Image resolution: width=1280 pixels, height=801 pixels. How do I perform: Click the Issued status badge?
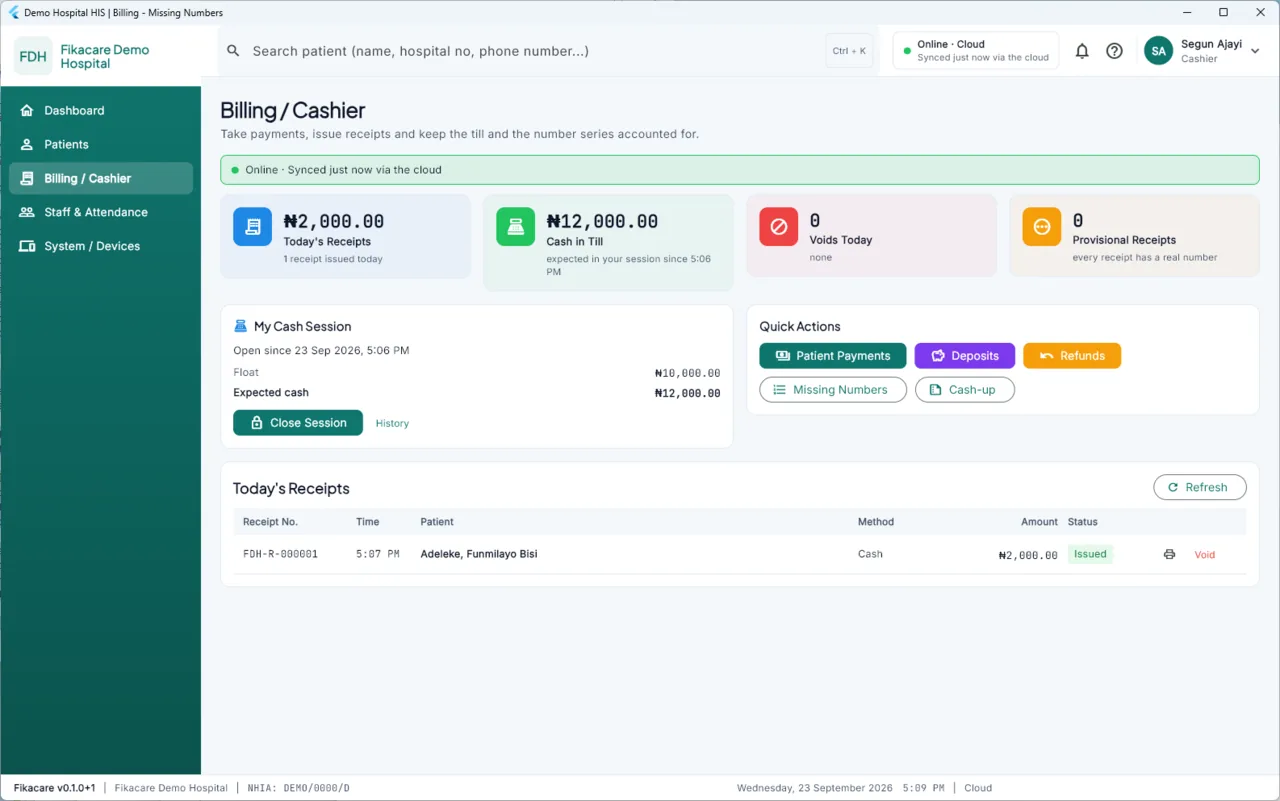click(x=1090, y=554)
